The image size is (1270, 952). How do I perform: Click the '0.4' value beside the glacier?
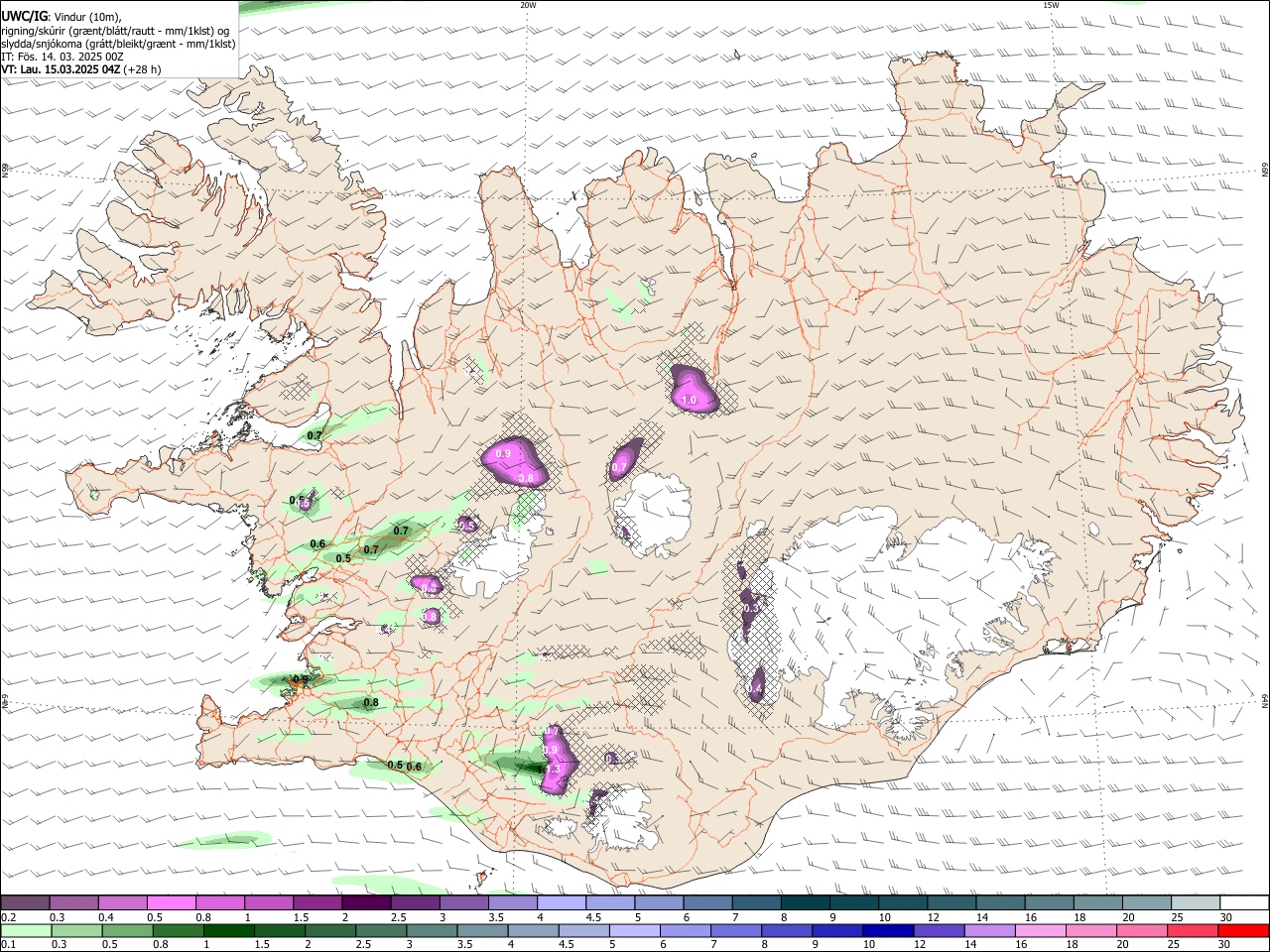pyautogui.click(x=755, y=688)
